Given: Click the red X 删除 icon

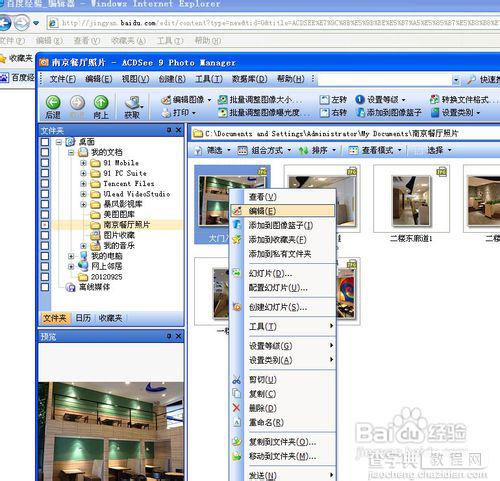Looking at the screenshot, I should click(236, 408).
